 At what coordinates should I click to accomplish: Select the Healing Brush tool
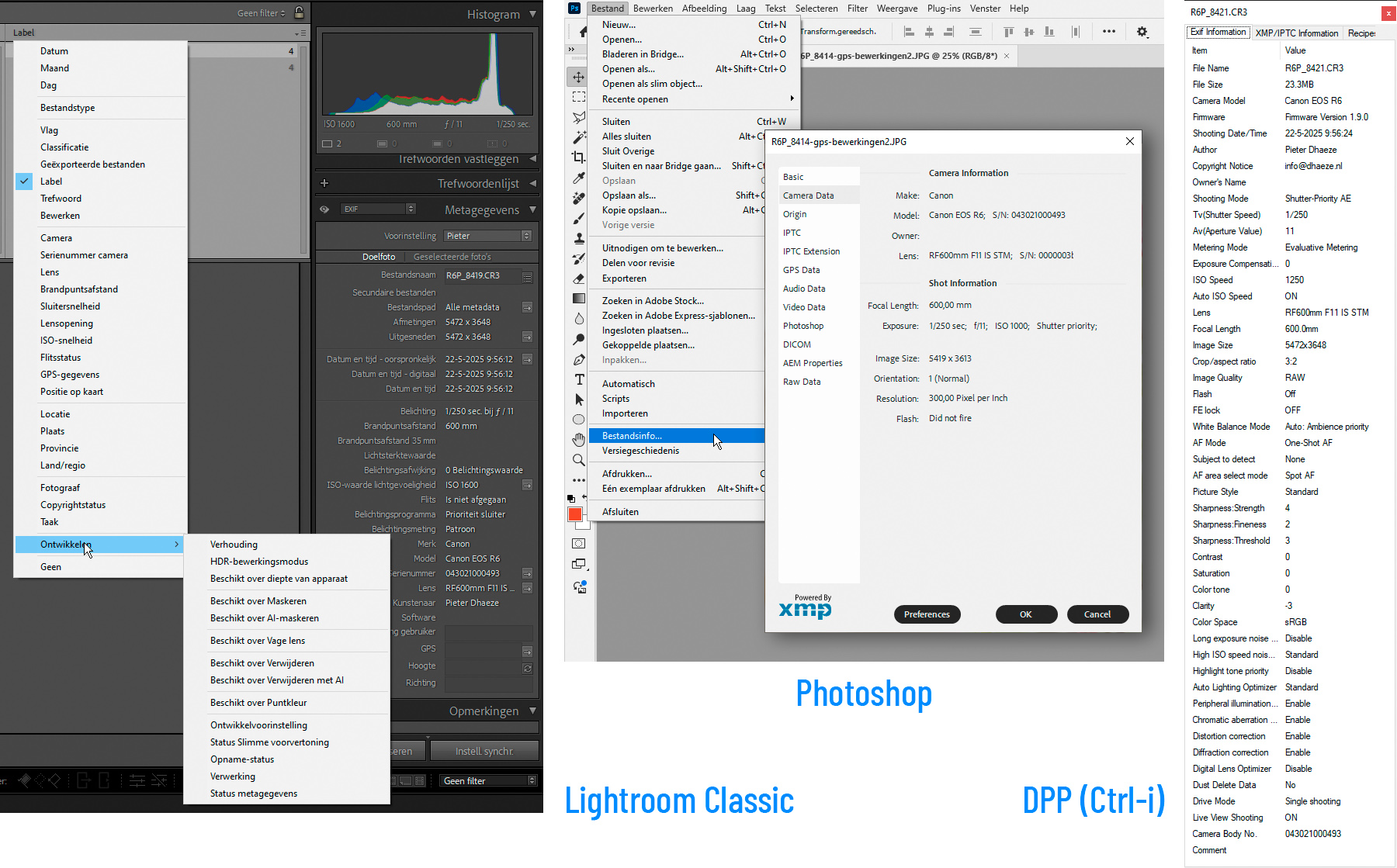click(578, 198)
